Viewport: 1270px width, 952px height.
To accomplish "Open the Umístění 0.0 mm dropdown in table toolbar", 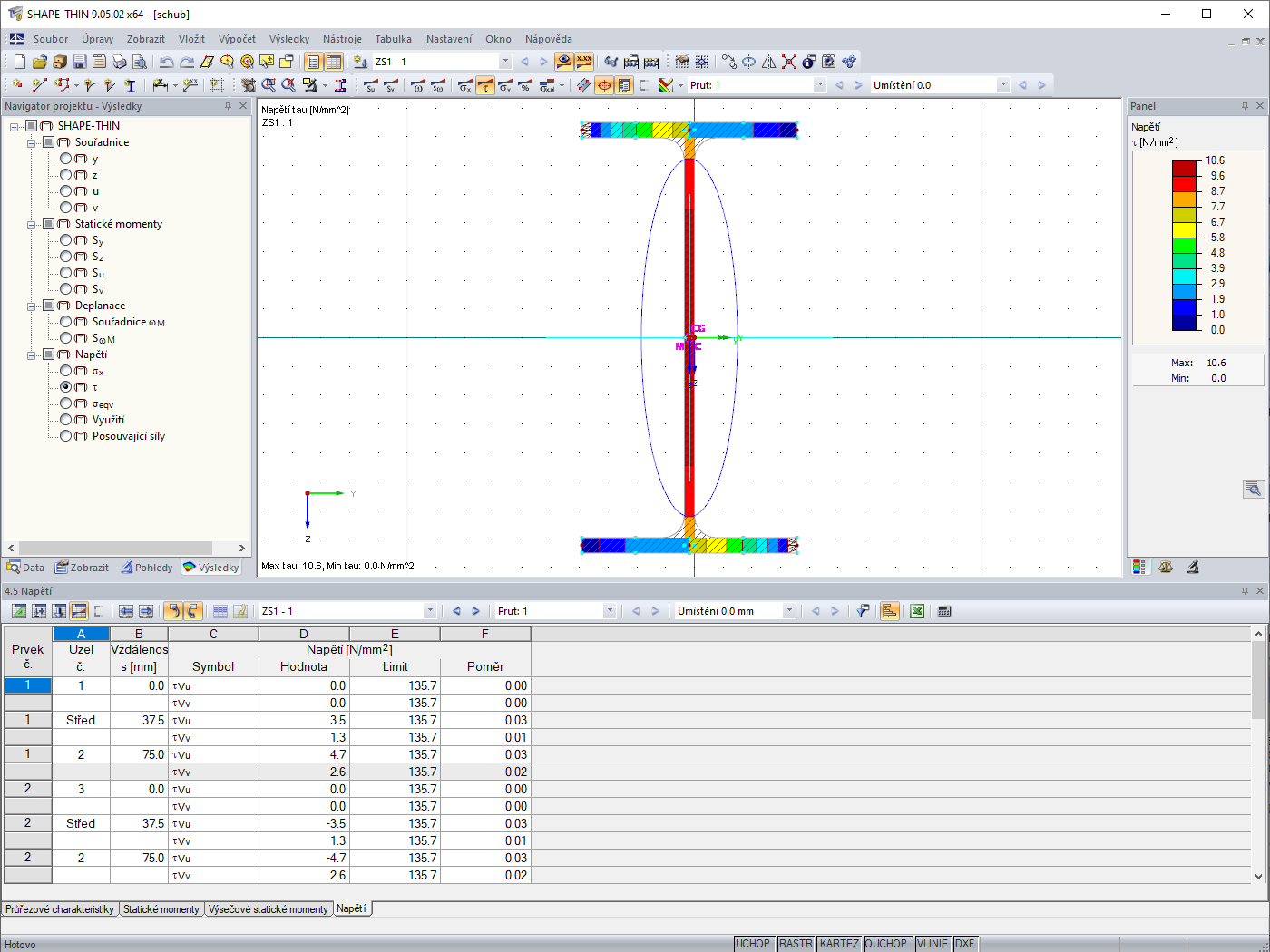I will 789,611.
